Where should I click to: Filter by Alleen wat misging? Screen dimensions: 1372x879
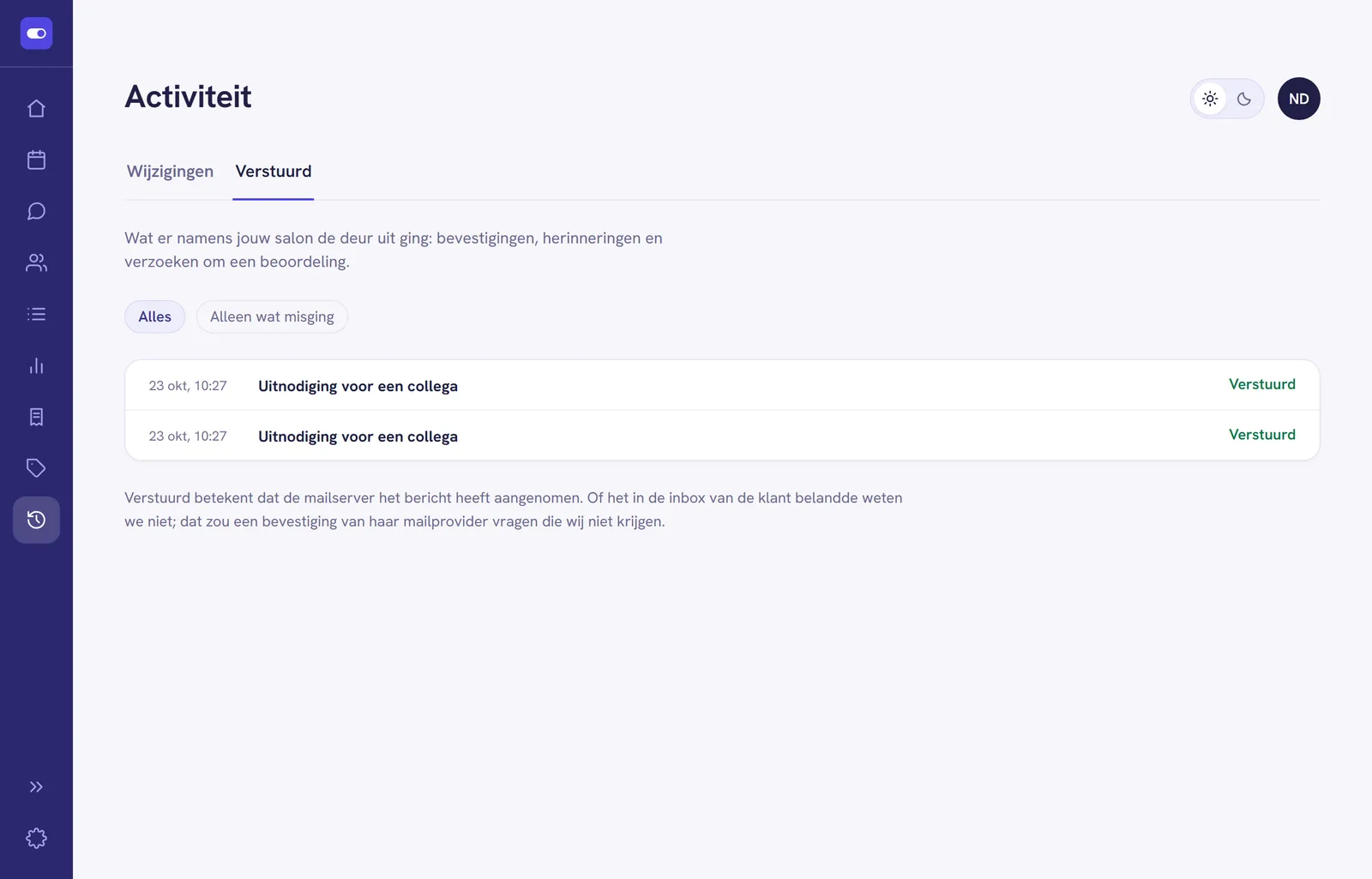click(x=272, y=317)
